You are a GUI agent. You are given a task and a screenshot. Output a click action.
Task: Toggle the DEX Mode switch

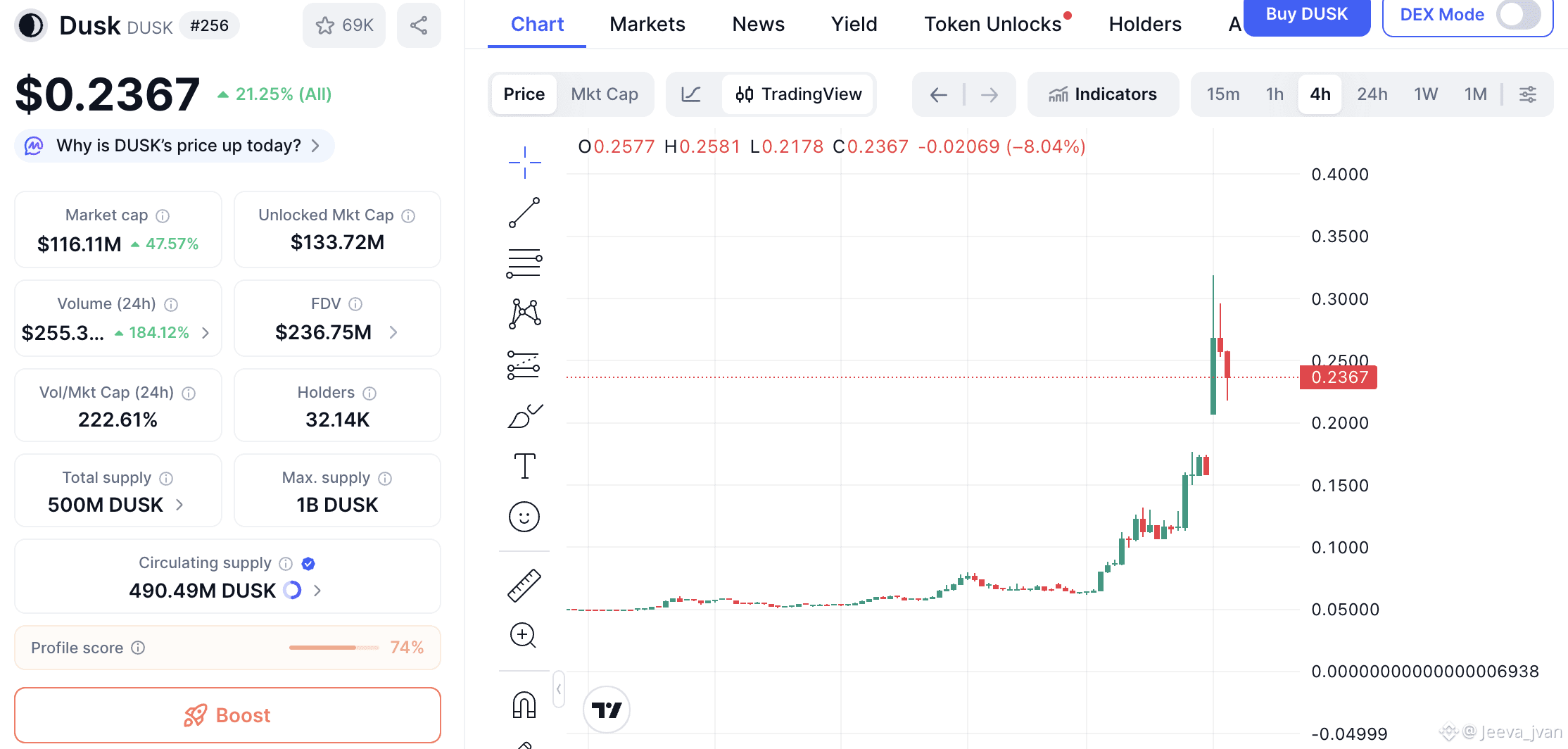(x=1517, y=15)
